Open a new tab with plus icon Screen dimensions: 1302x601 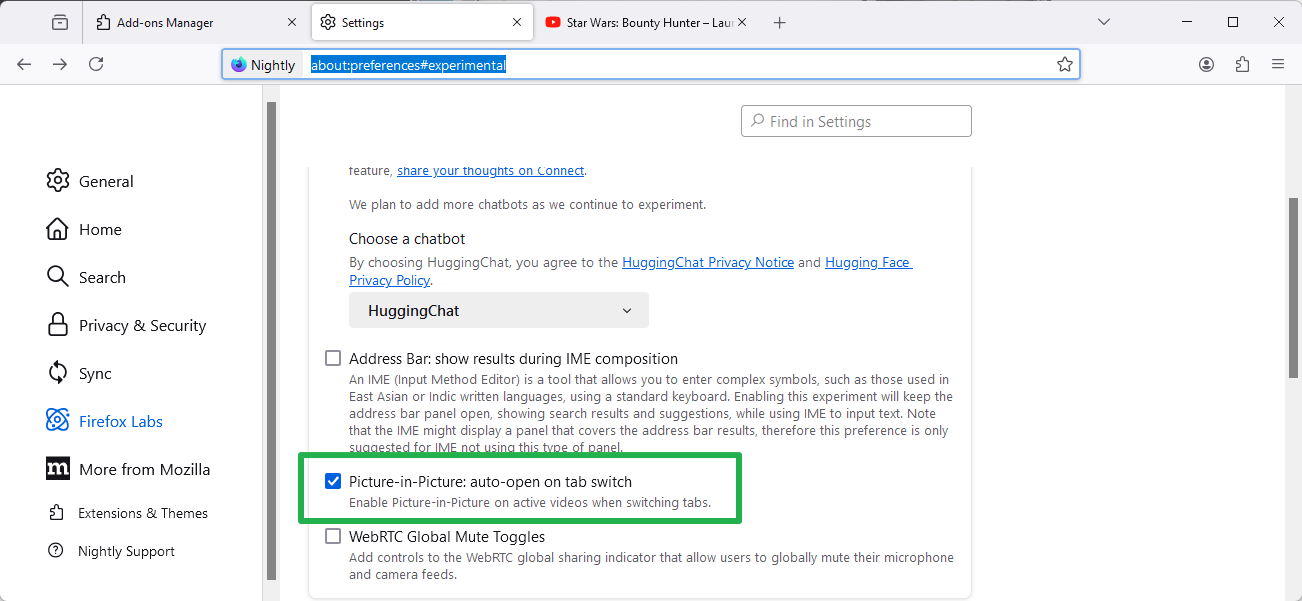[x=780, y=22]
